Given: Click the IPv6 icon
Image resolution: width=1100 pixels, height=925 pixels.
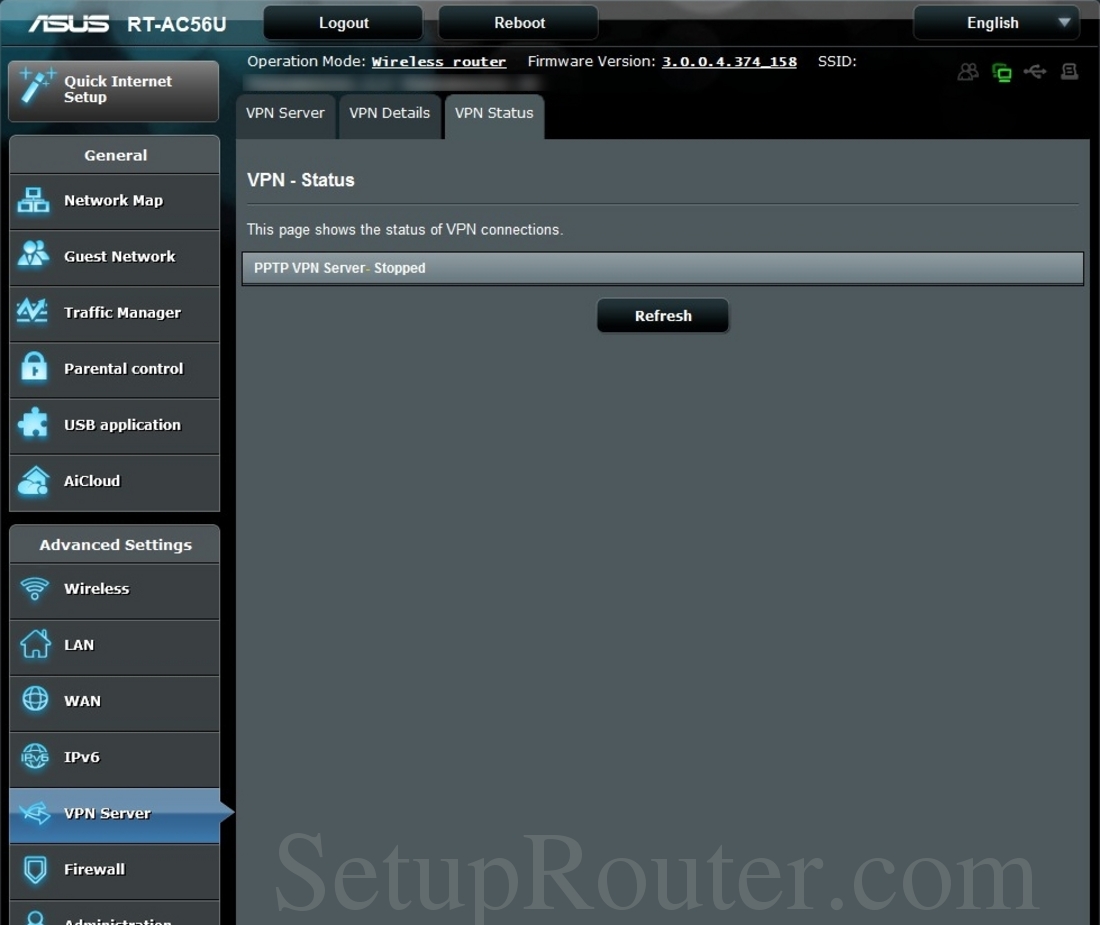Looking at the screenshot, I should click(34, 757).
